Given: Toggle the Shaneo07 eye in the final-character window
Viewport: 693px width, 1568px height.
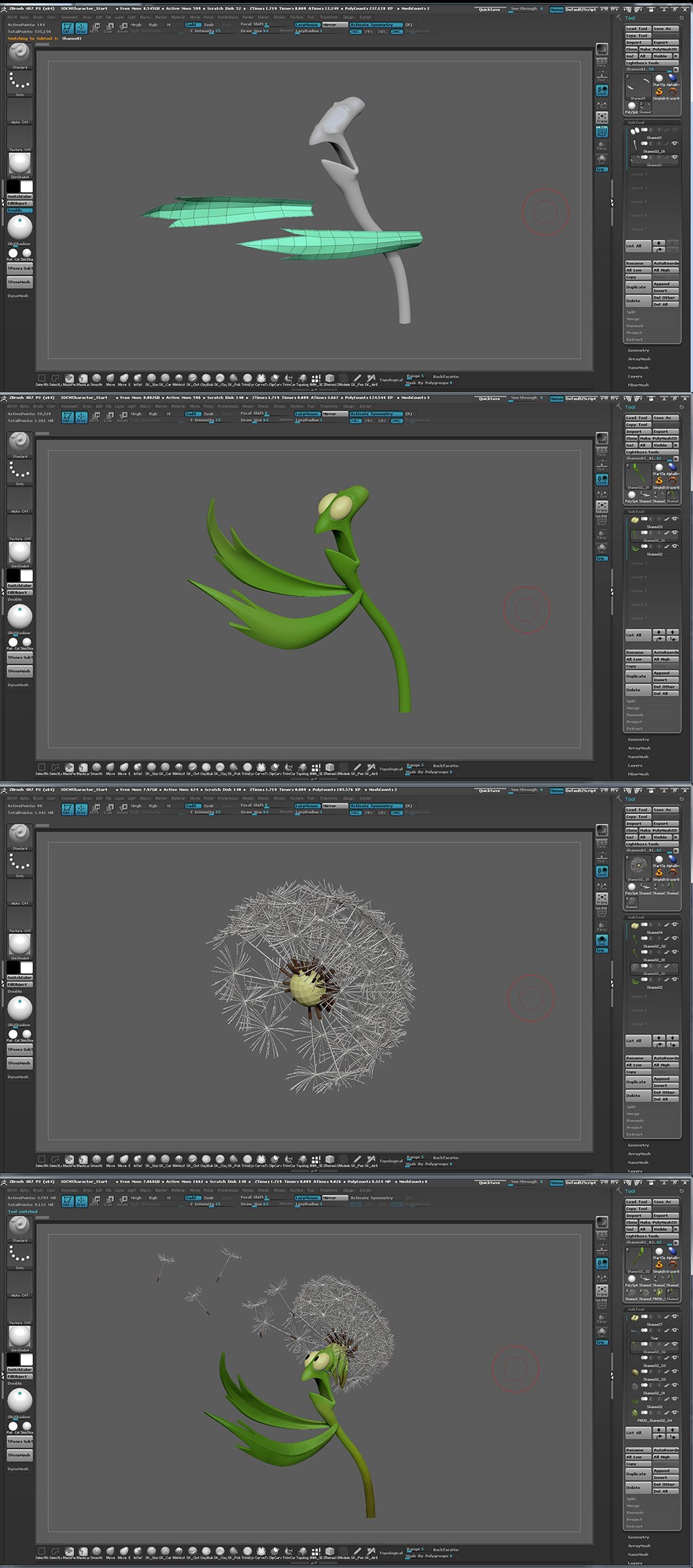Looking at the screenshot, I should [x=675, y=1316].
